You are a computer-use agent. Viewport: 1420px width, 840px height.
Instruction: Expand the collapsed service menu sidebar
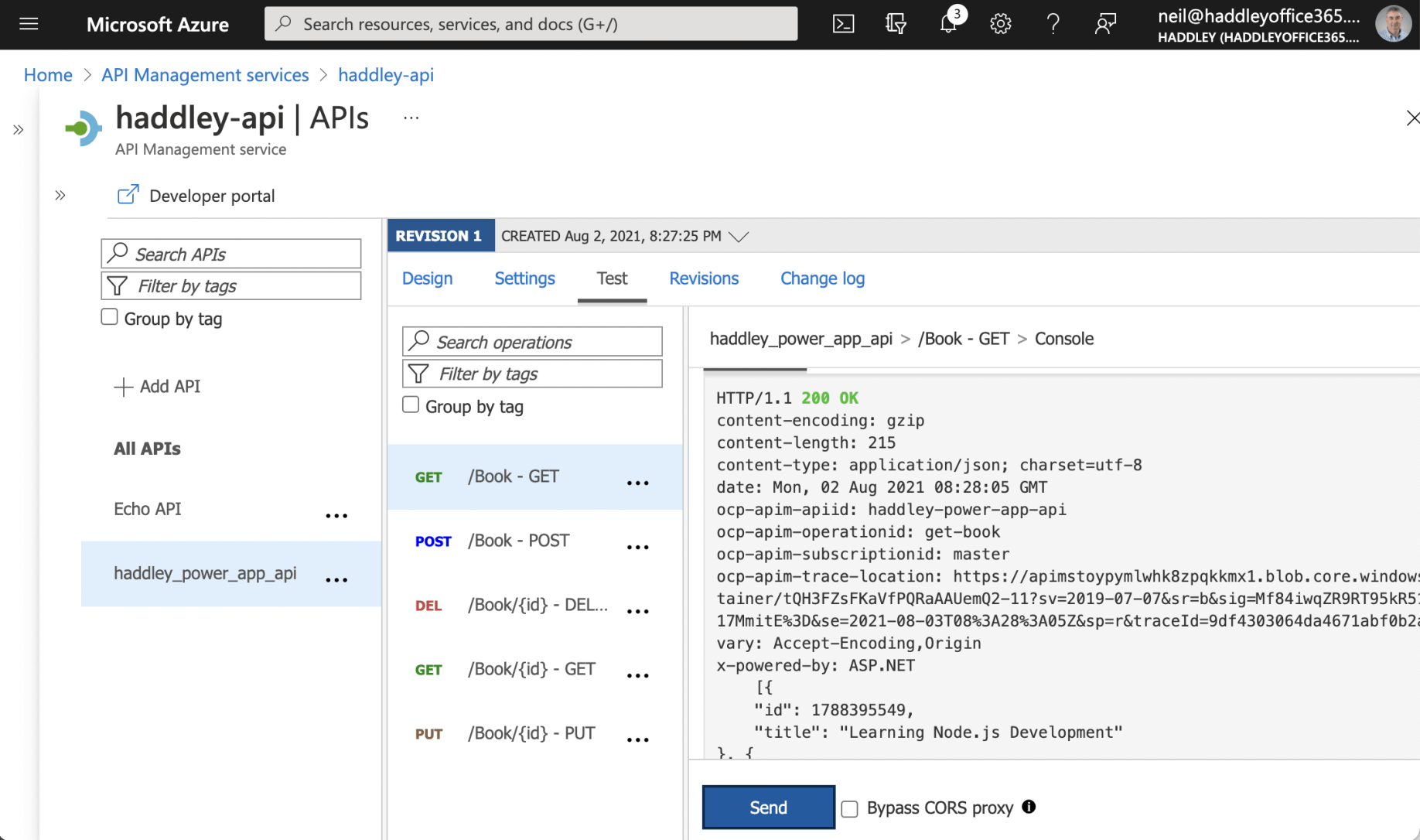60,196
